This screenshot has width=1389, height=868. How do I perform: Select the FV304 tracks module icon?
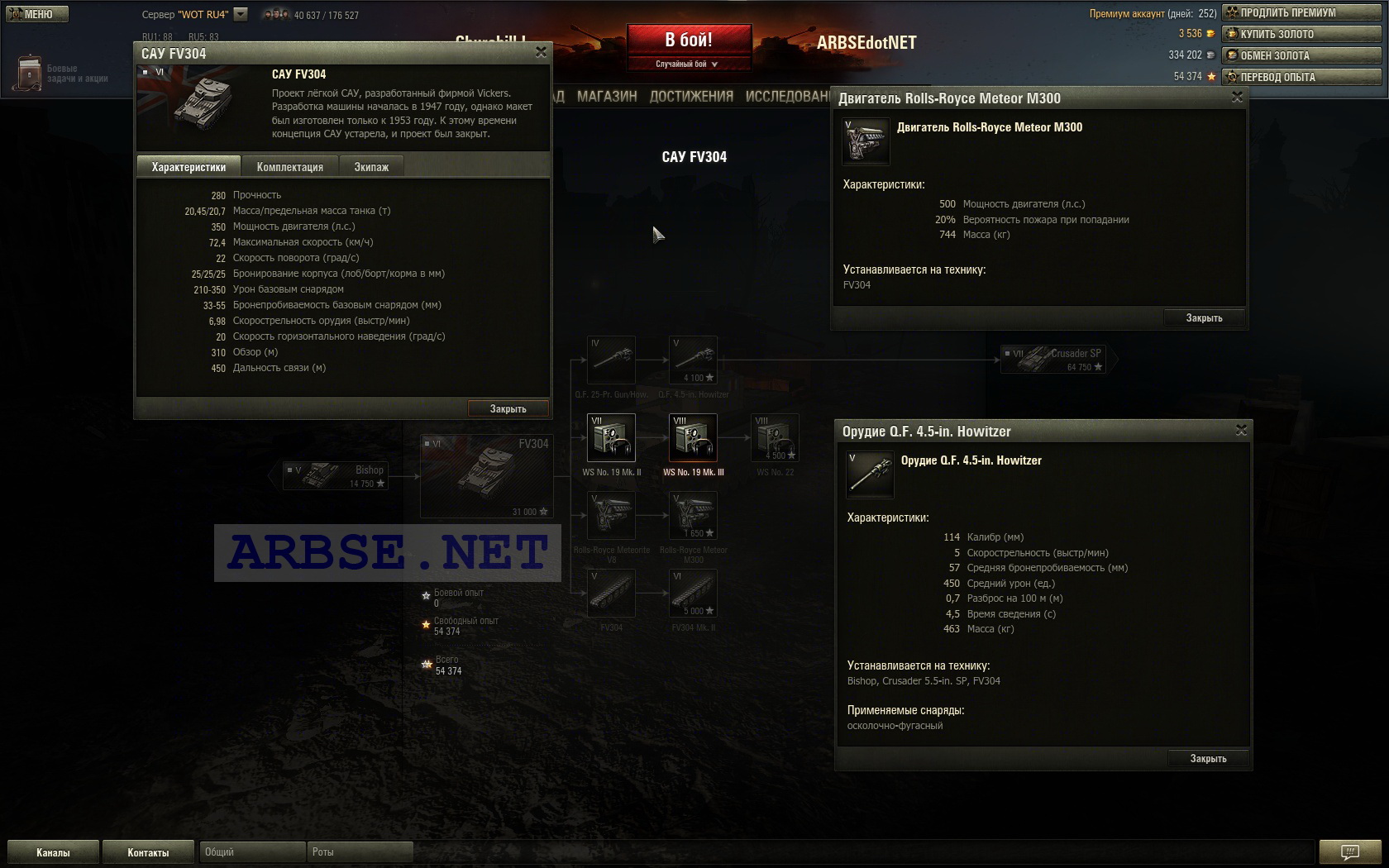611,593
